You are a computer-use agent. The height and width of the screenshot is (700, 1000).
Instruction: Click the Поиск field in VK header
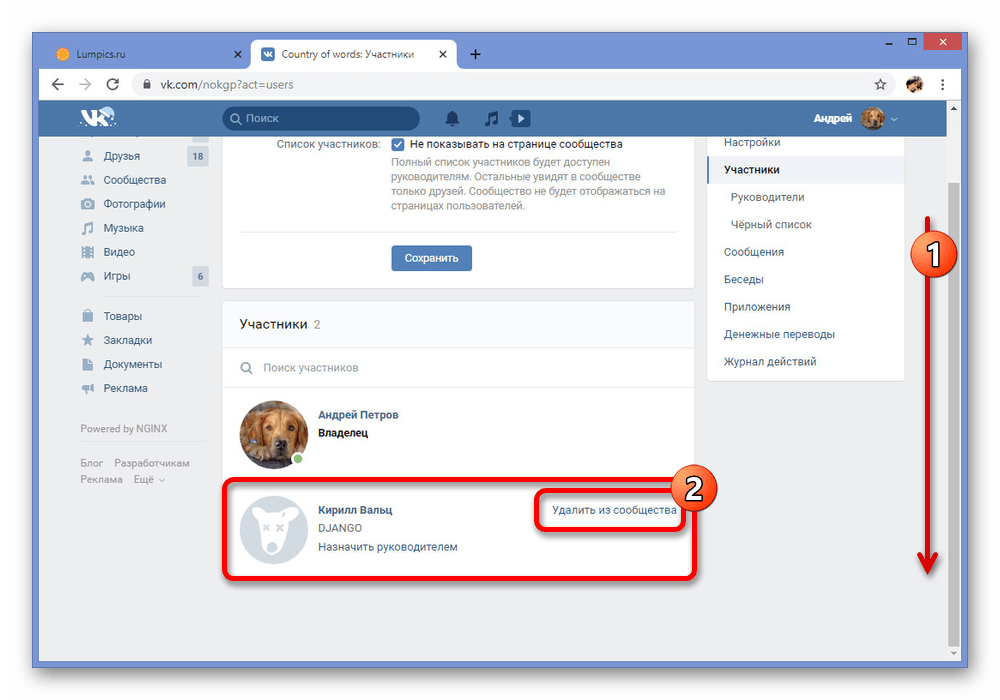click(x=321, y=119)
